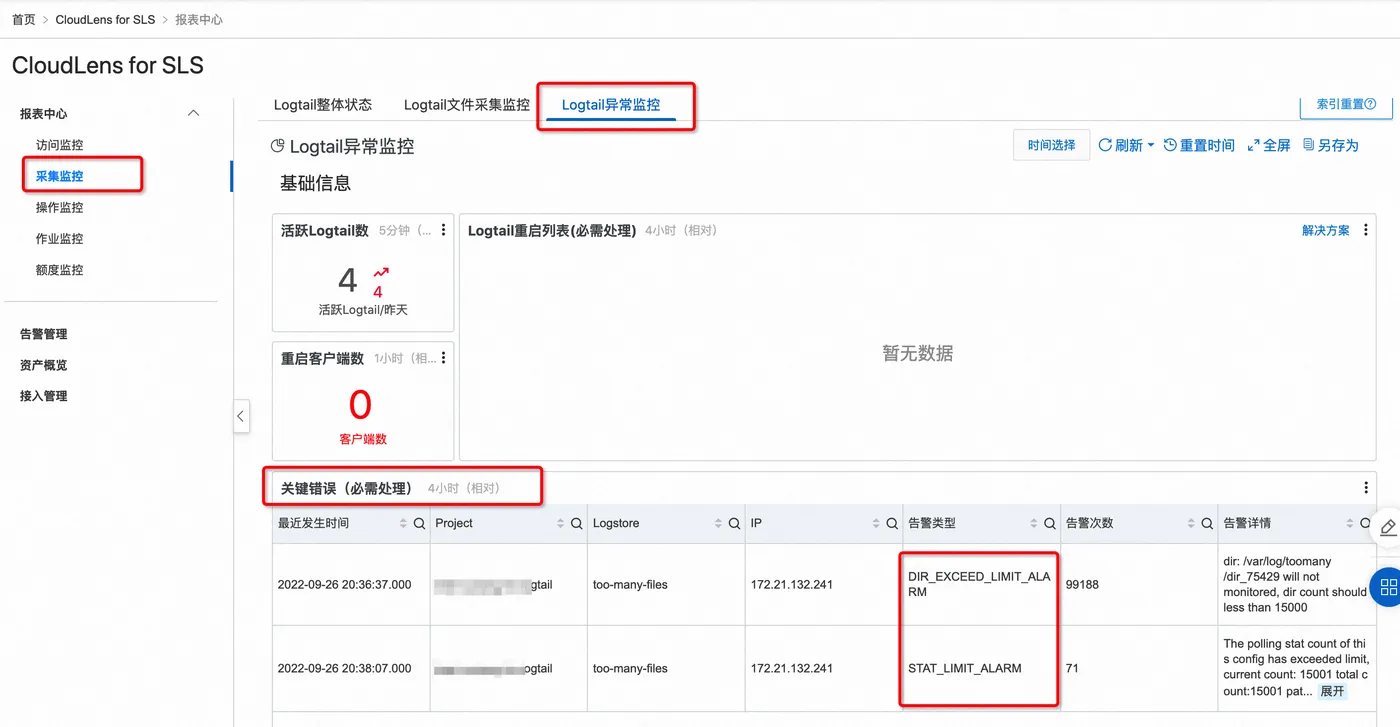1400x727 pixels.
Task: Open the 重启客户端数 card more-options menu
Action: point(444,358)
